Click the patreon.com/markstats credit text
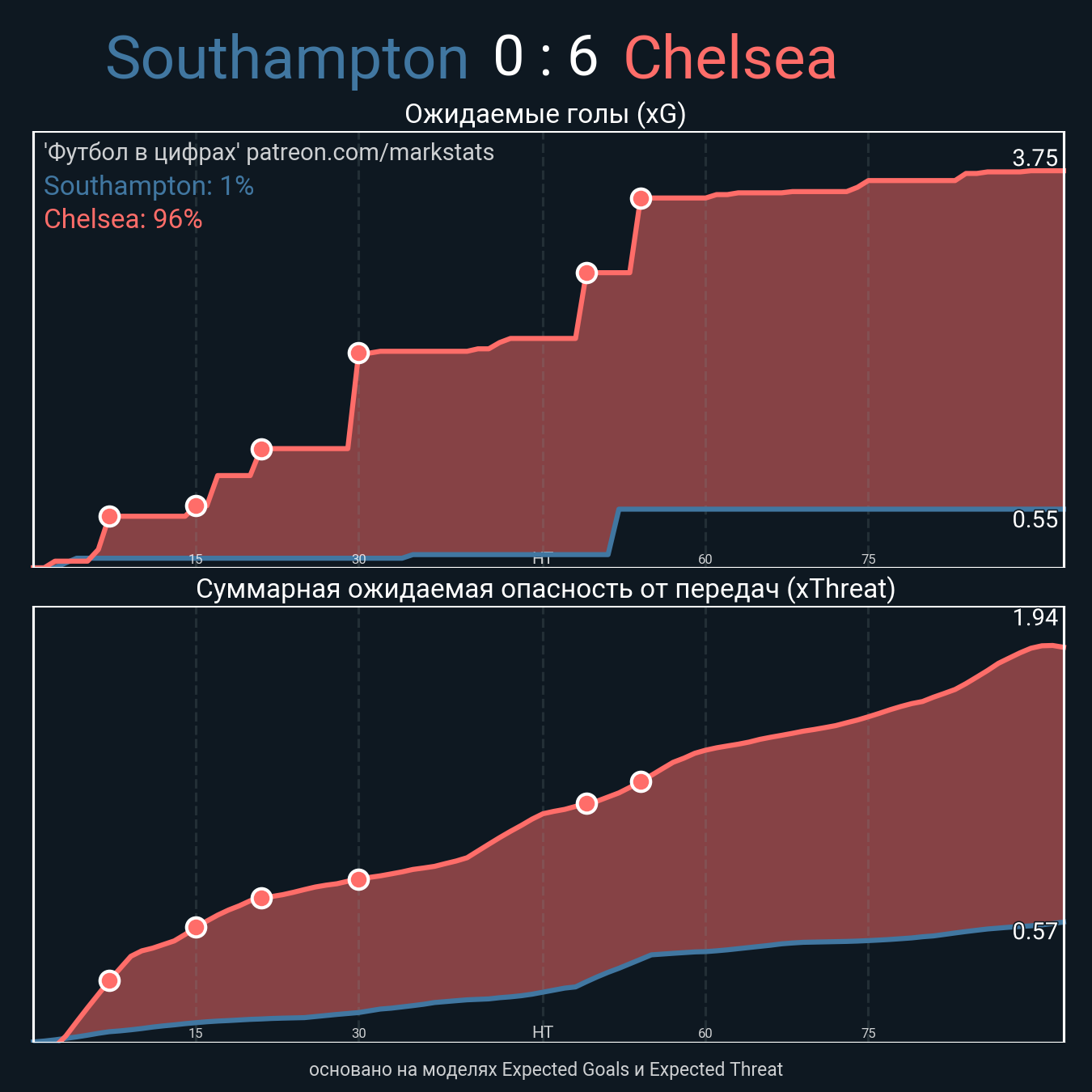 pos(370,152)
